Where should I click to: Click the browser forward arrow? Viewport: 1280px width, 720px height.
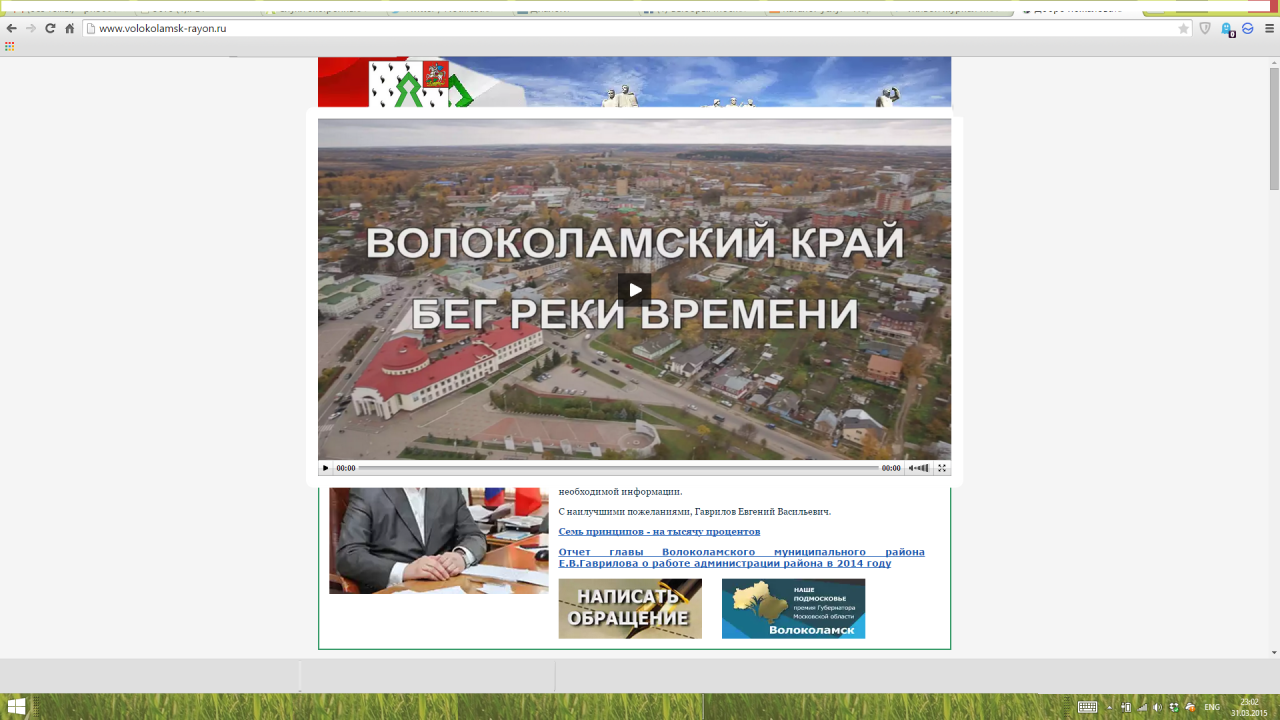(x=31, y=28)
